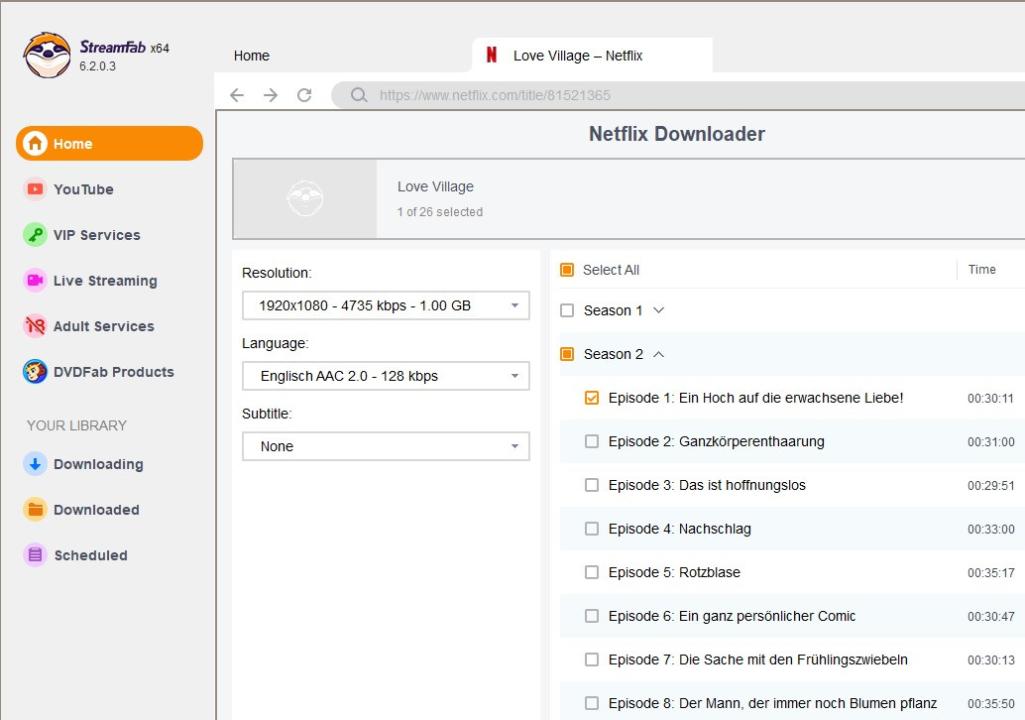Show the Downloading library list
Viewport: 1025px width, 720px height.
coord(98,464)
